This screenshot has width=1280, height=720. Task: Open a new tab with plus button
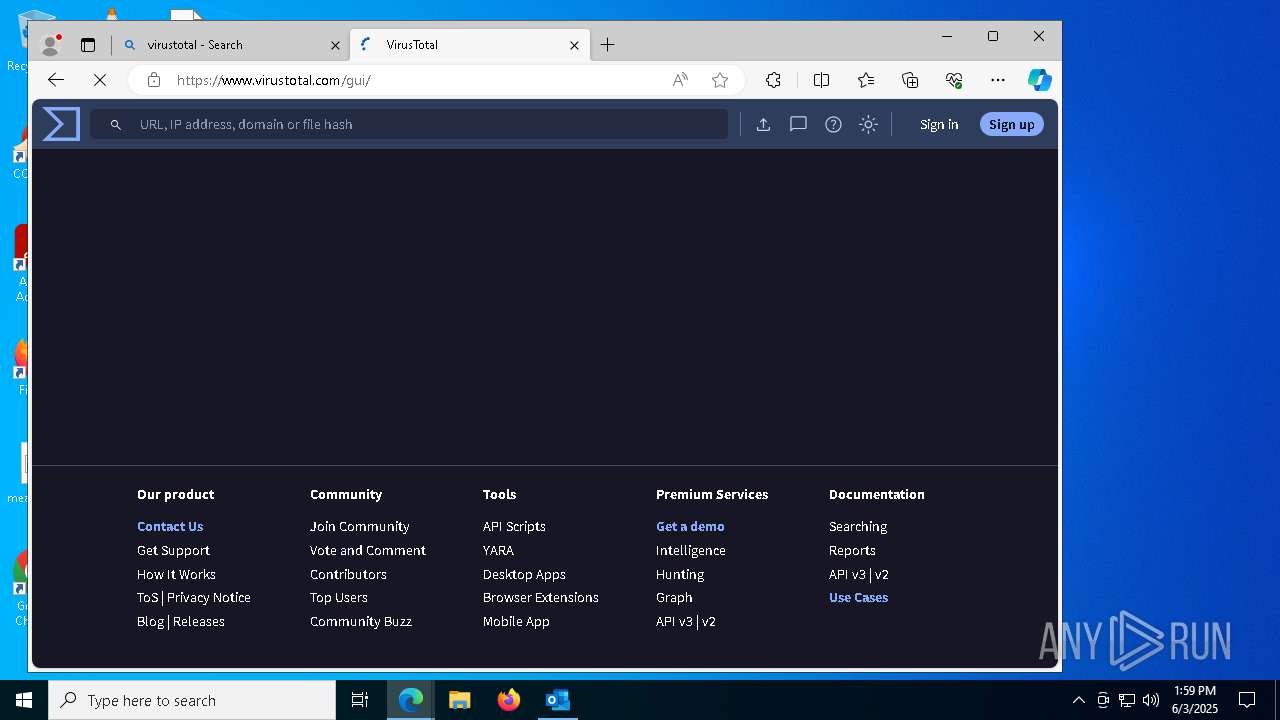tap(608, 45)
